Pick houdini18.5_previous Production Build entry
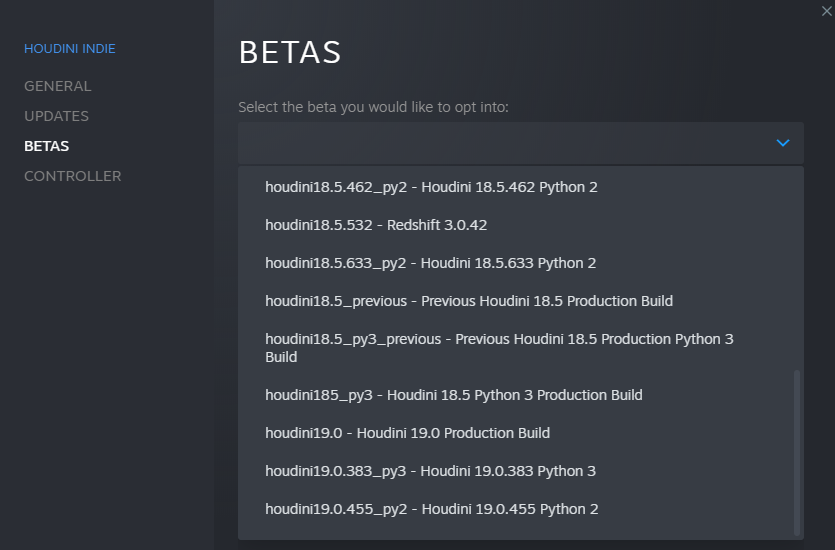The image size is (835, 550). point(469,301)
